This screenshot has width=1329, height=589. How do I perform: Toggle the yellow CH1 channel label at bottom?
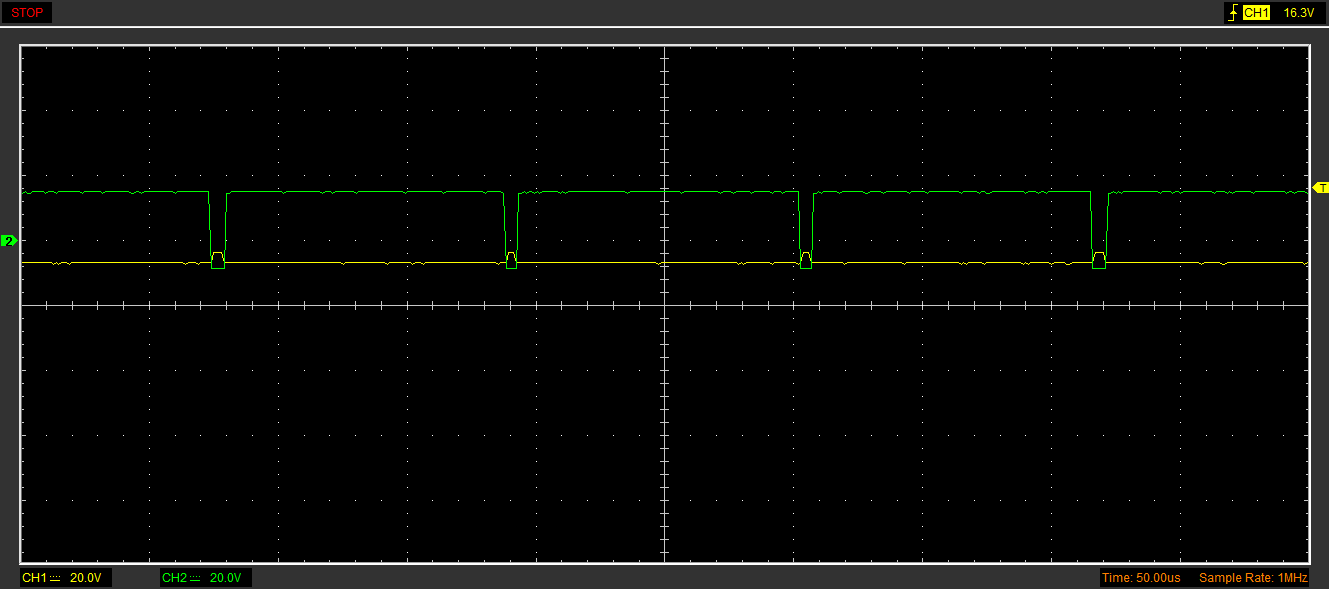tap(34, 578)
